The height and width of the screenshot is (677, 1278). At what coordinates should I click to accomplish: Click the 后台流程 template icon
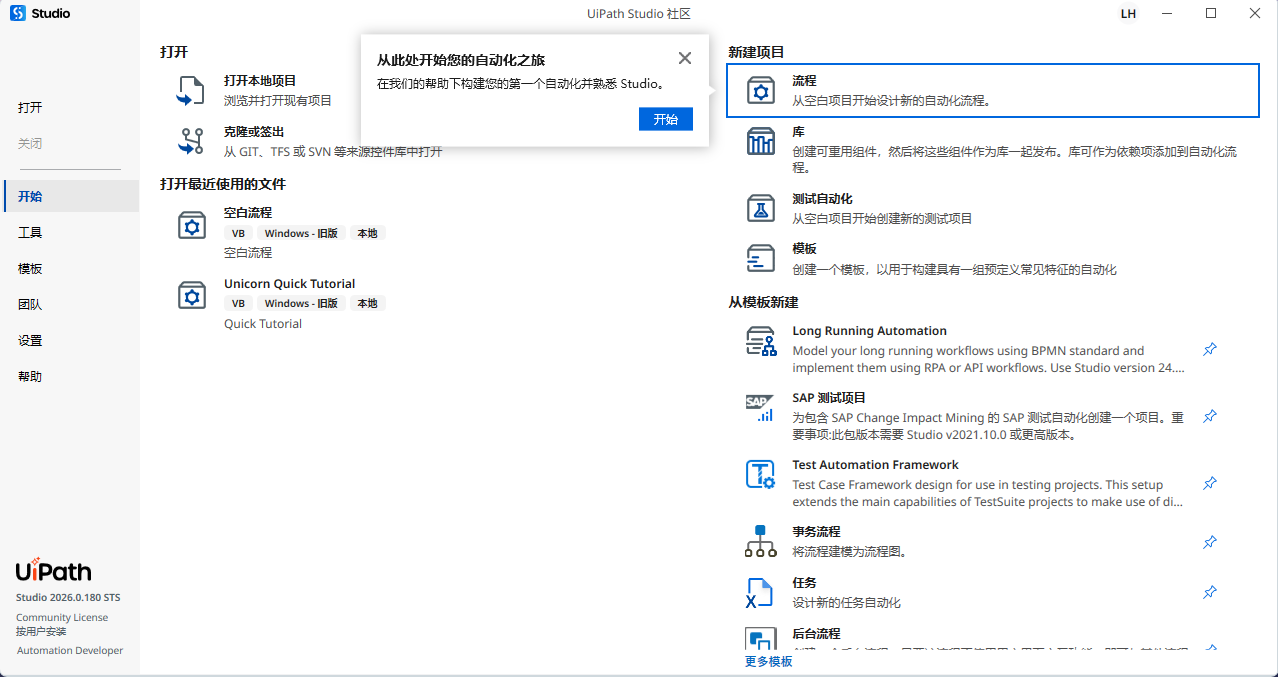[x=761, y=639]
